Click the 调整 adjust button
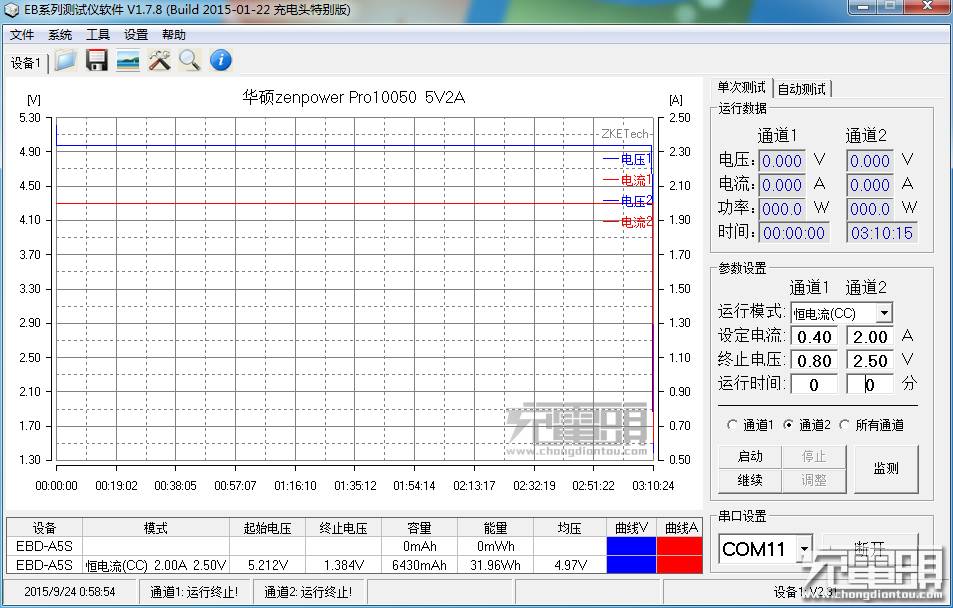953x608 pixels. [813, 480]
